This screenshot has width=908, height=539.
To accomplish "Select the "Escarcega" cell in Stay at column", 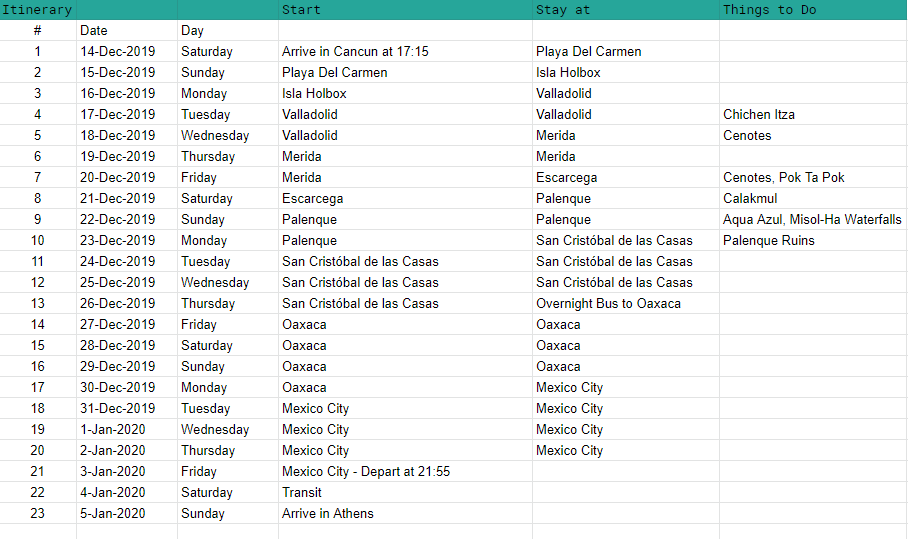I will pyautogui.click(x=566, y=178).
